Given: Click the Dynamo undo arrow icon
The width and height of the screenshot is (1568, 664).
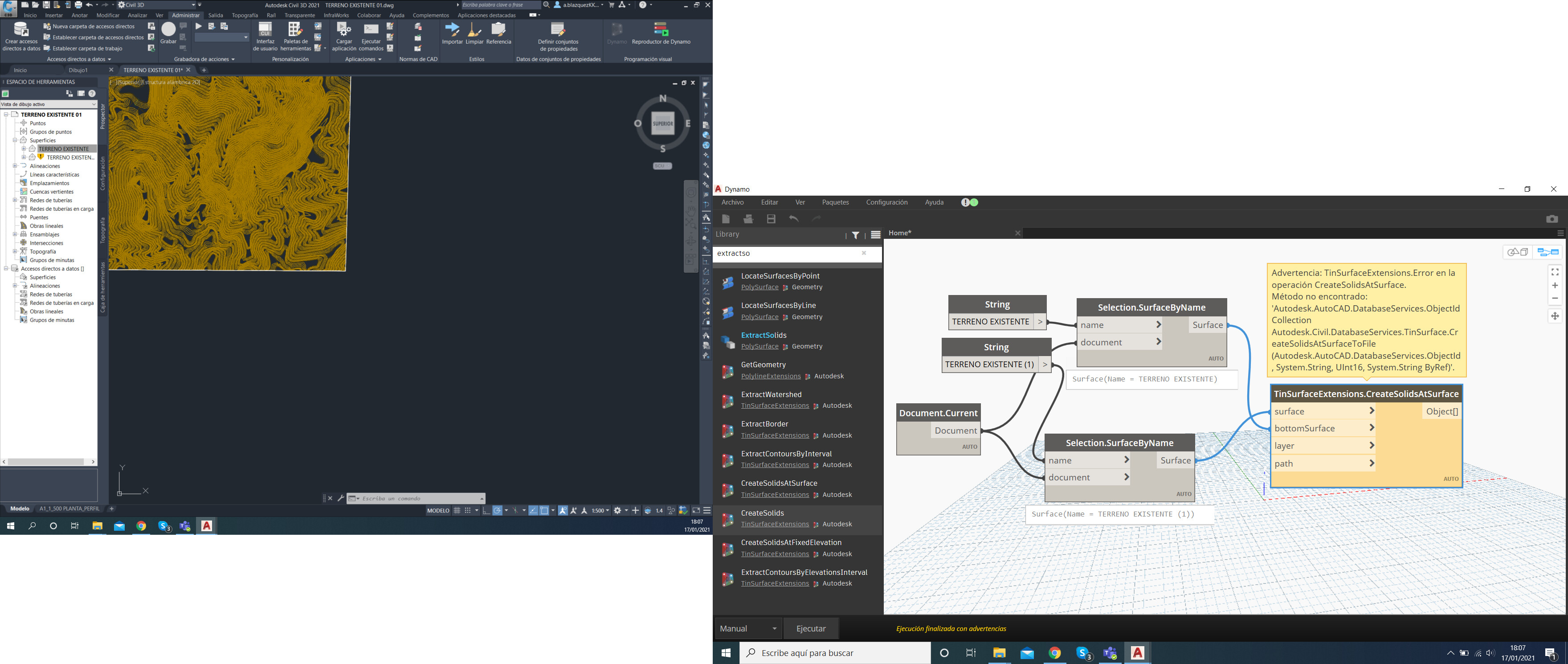Looking at the screenshot, I should tap(793, 219).
